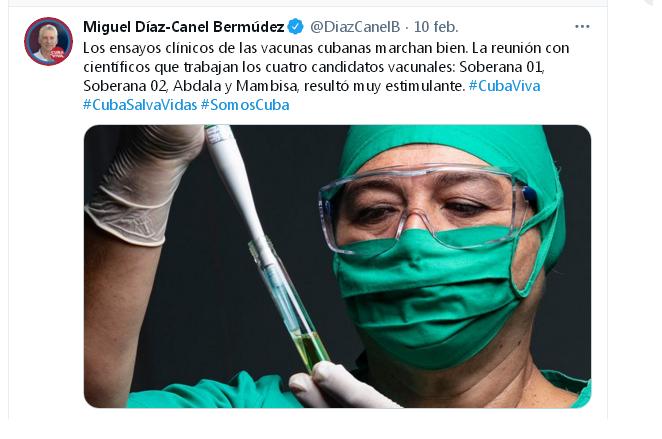Follow the #CubaSalvaVidas hashtag link
662x439 pixels.
pyautogui.click(x=140, y=105)
